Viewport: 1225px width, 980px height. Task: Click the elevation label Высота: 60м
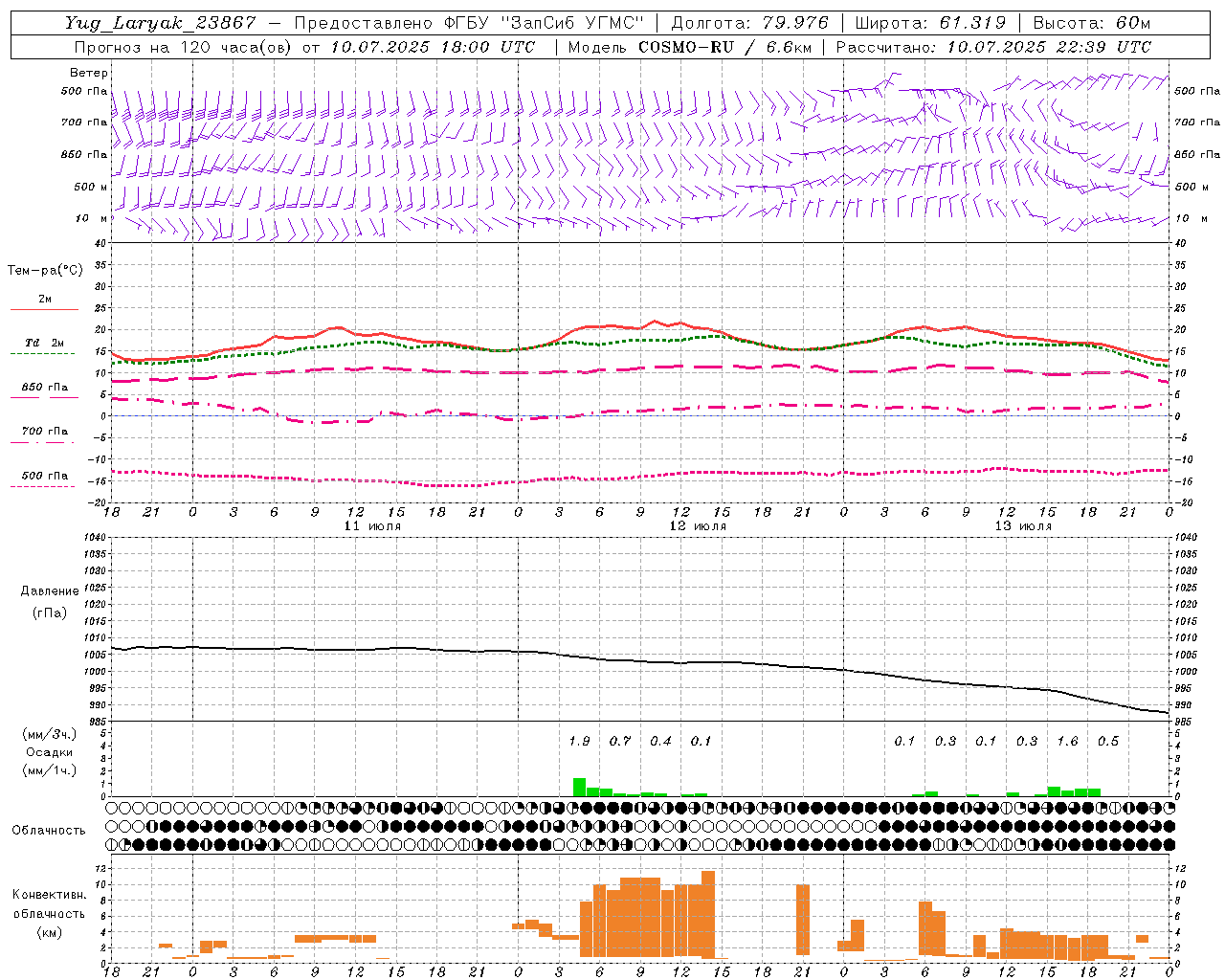(1091, 23)
